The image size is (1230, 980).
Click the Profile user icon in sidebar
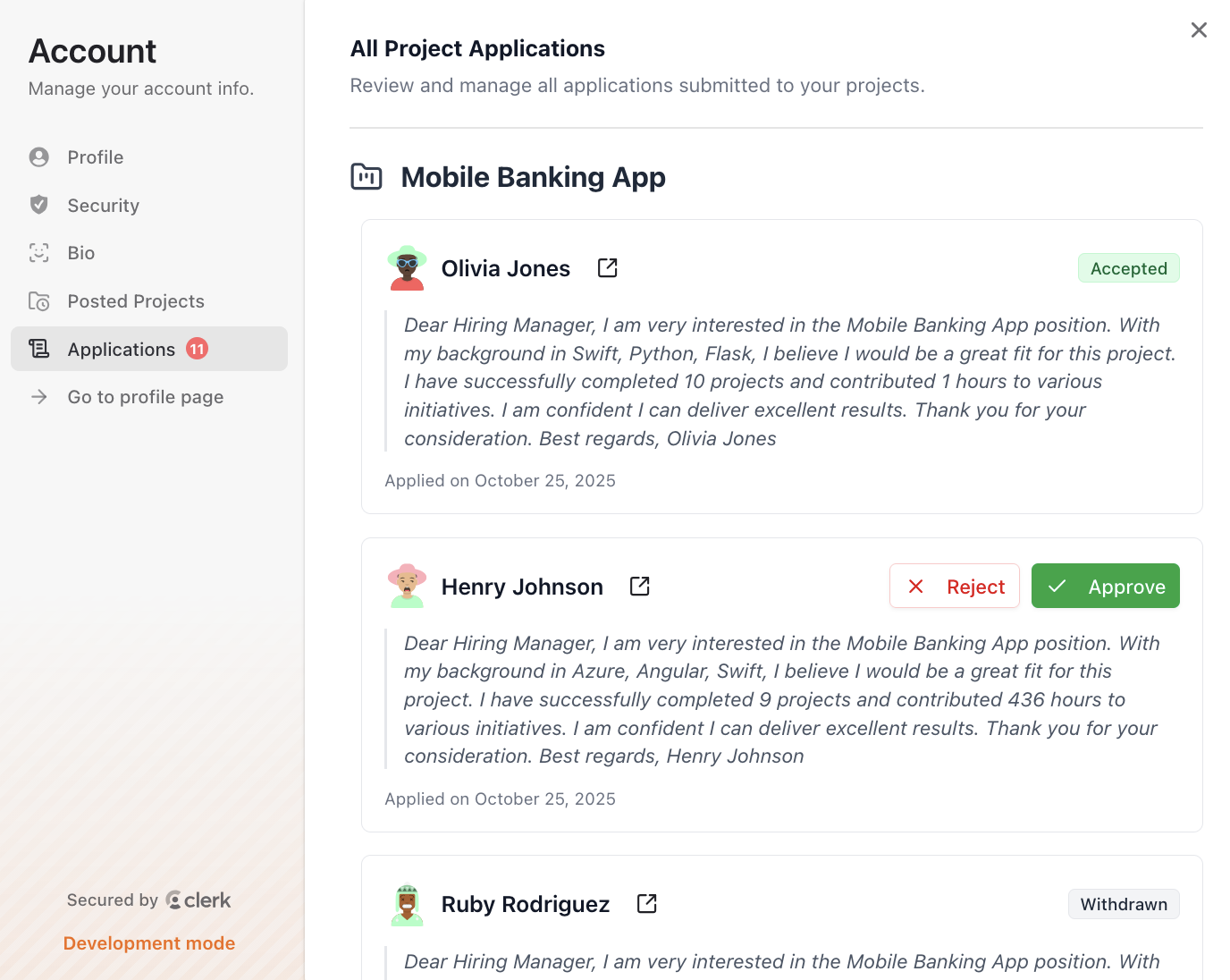[x=39, y=157]
